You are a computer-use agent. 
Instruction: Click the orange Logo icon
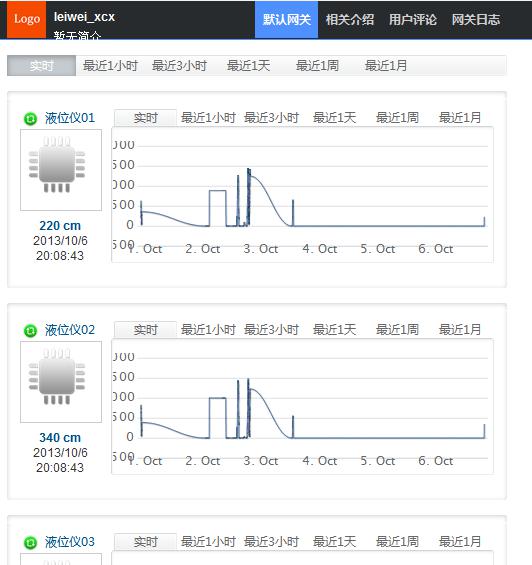[x=26, y=19]
